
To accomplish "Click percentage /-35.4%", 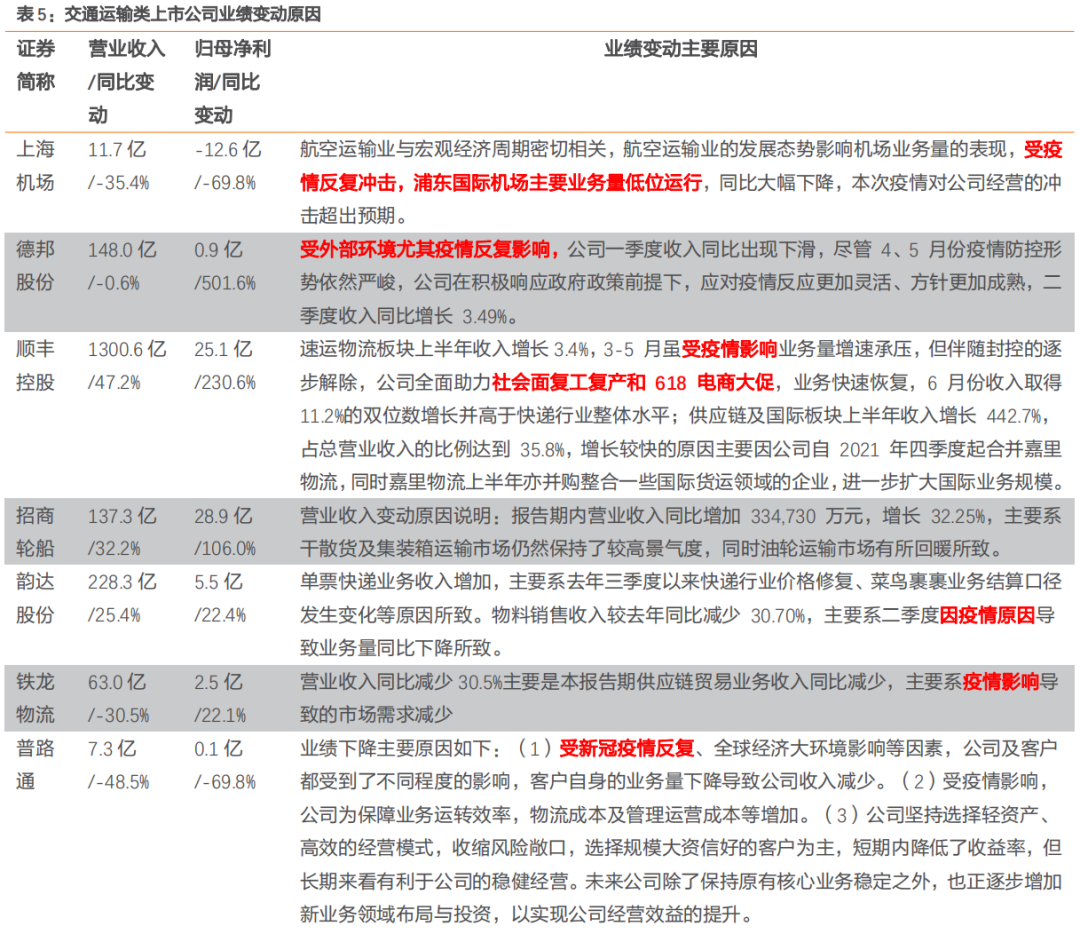I will tap(118, 183).
